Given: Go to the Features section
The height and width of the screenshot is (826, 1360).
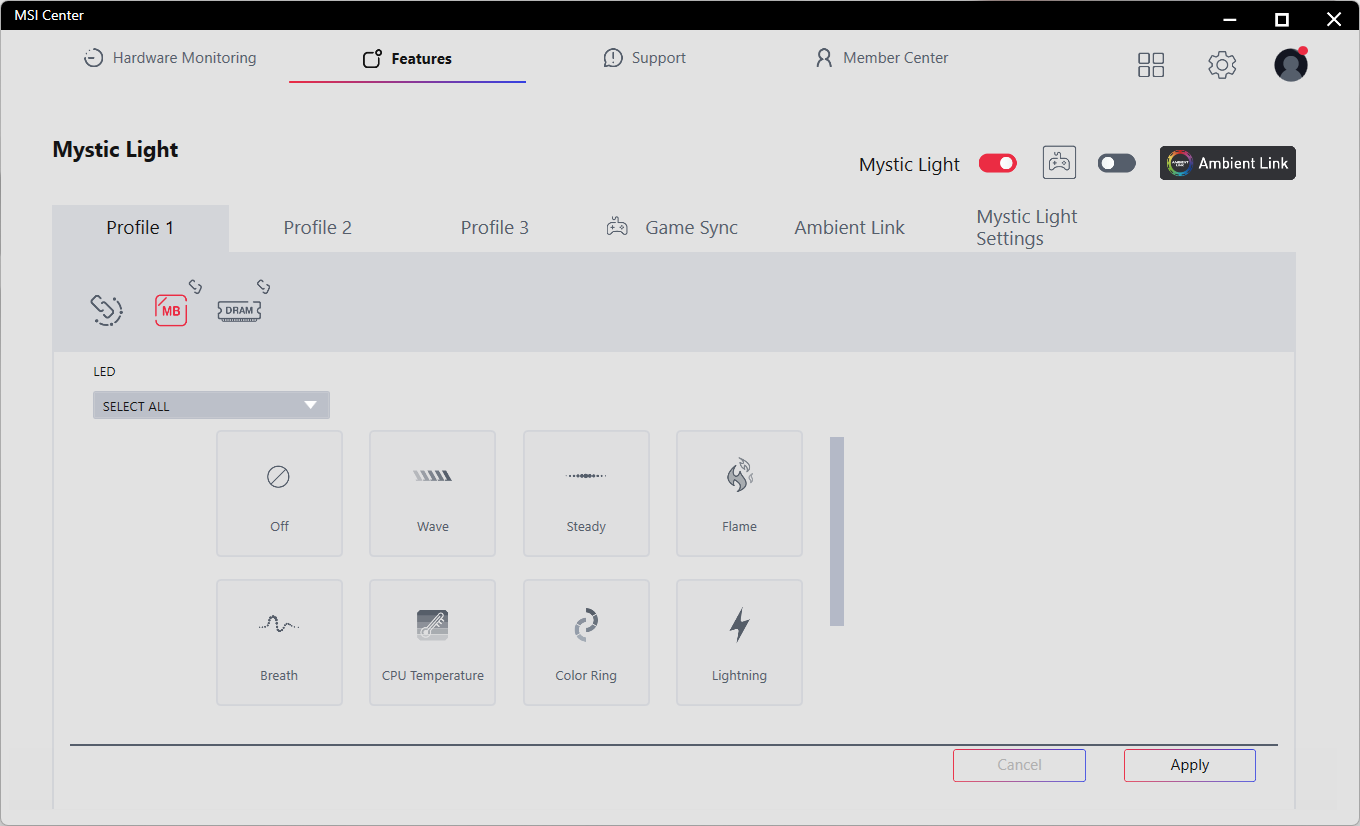Looking at the screenshot, I should tap(407, 59).
